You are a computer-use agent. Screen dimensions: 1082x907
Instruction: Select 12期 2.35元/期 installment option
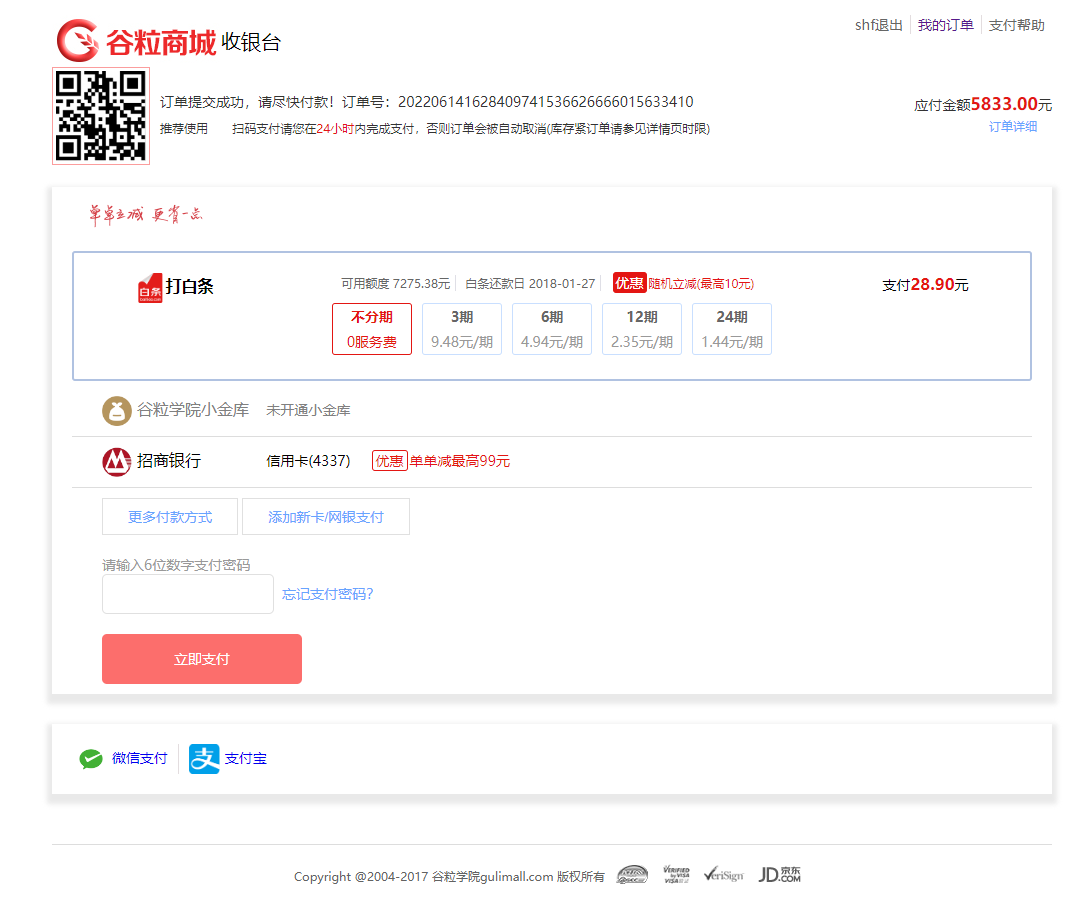click(642, 329)
